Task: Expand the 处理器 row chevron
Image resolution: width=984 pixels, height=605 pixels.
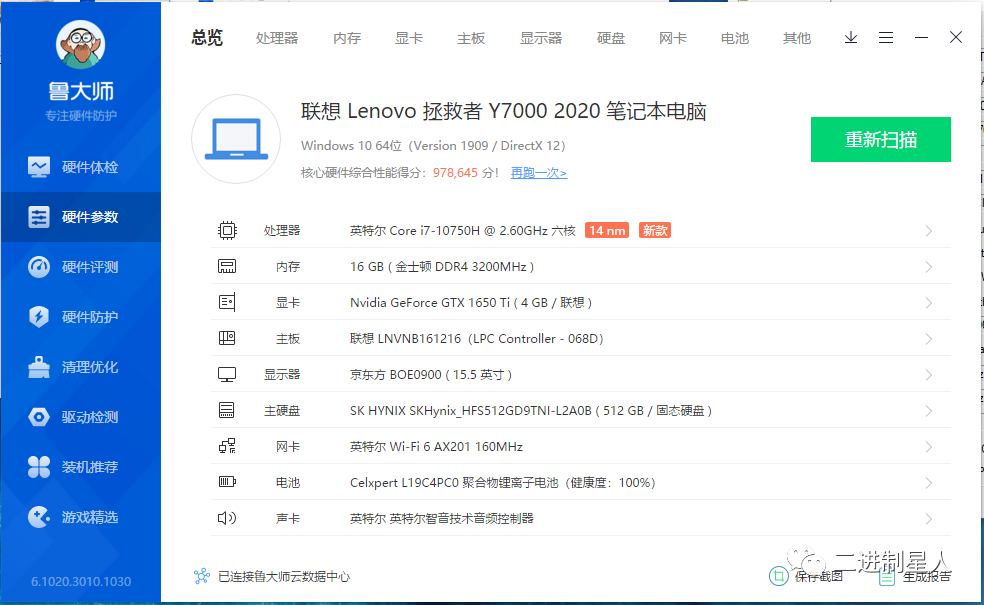Action: [x=929, y=231]
